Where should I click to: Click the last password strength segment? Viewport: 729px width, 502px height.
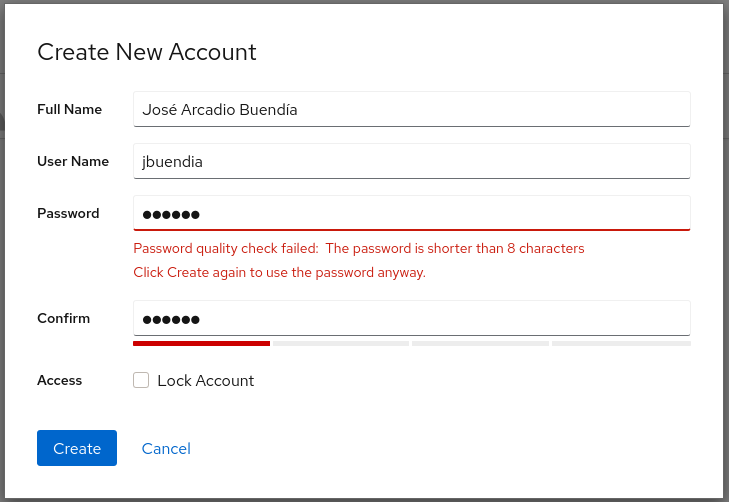(x=620, y=343)
